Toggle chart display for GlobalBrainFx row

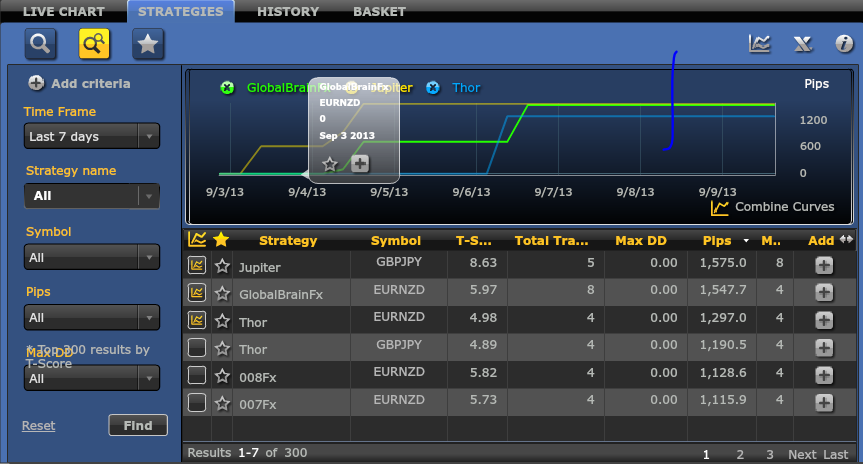click(197, 292)
